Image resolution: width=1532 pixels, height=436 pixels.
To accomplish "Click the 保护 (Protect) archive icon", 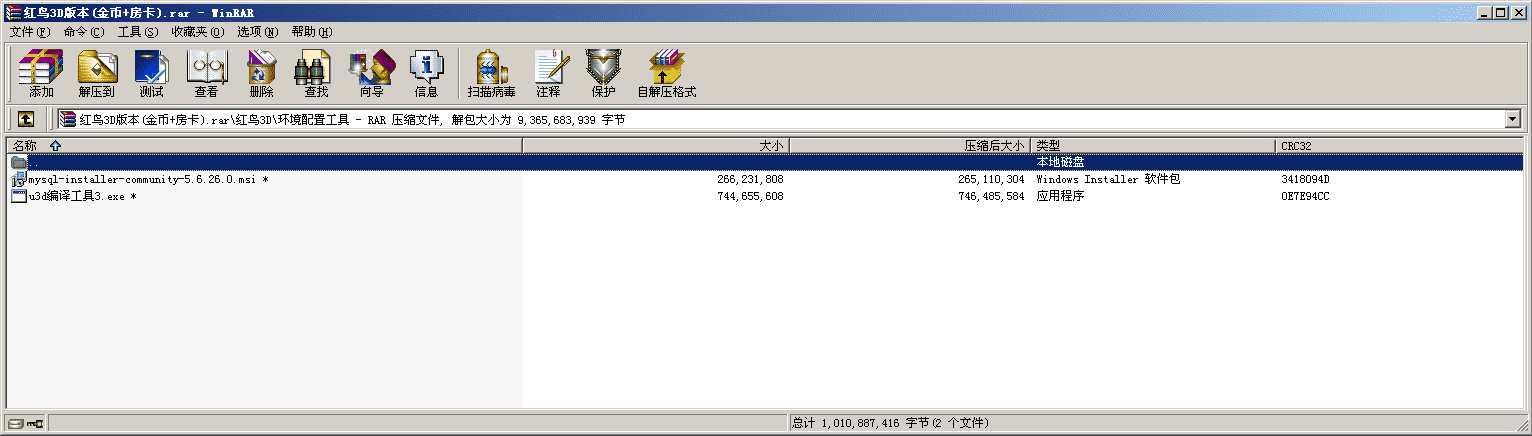I will [603, 73].
